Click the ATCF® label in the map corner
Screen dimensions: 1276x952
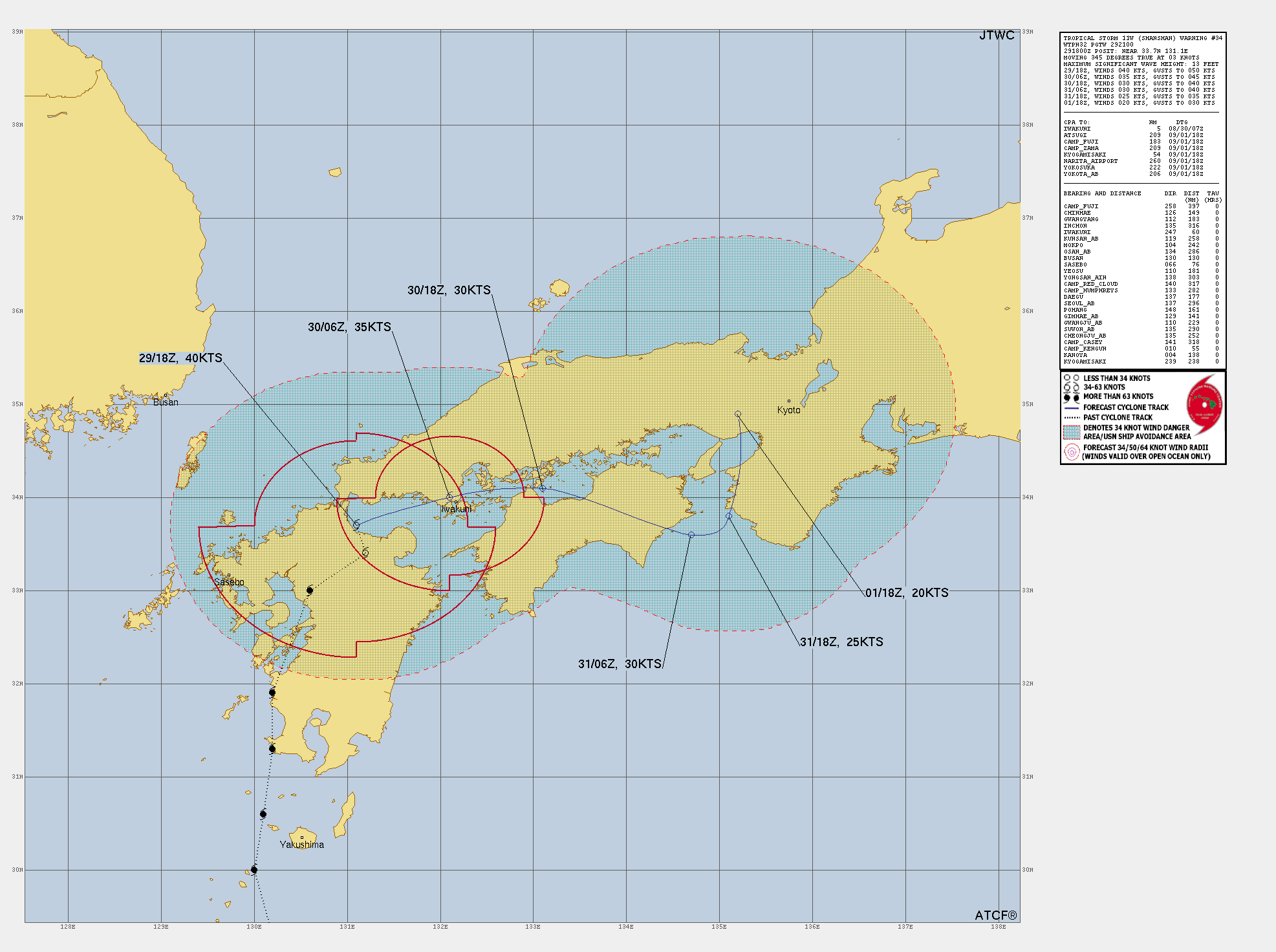[996, 915]
